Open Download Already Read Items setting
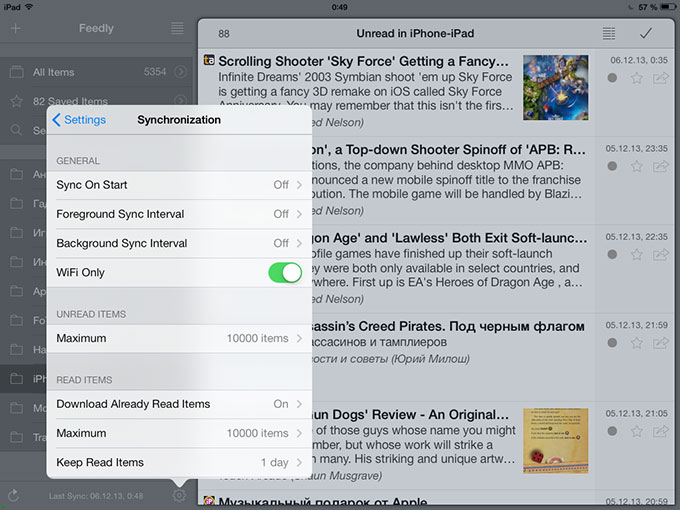This screenshot has width=680, height=510. (179, 404)
